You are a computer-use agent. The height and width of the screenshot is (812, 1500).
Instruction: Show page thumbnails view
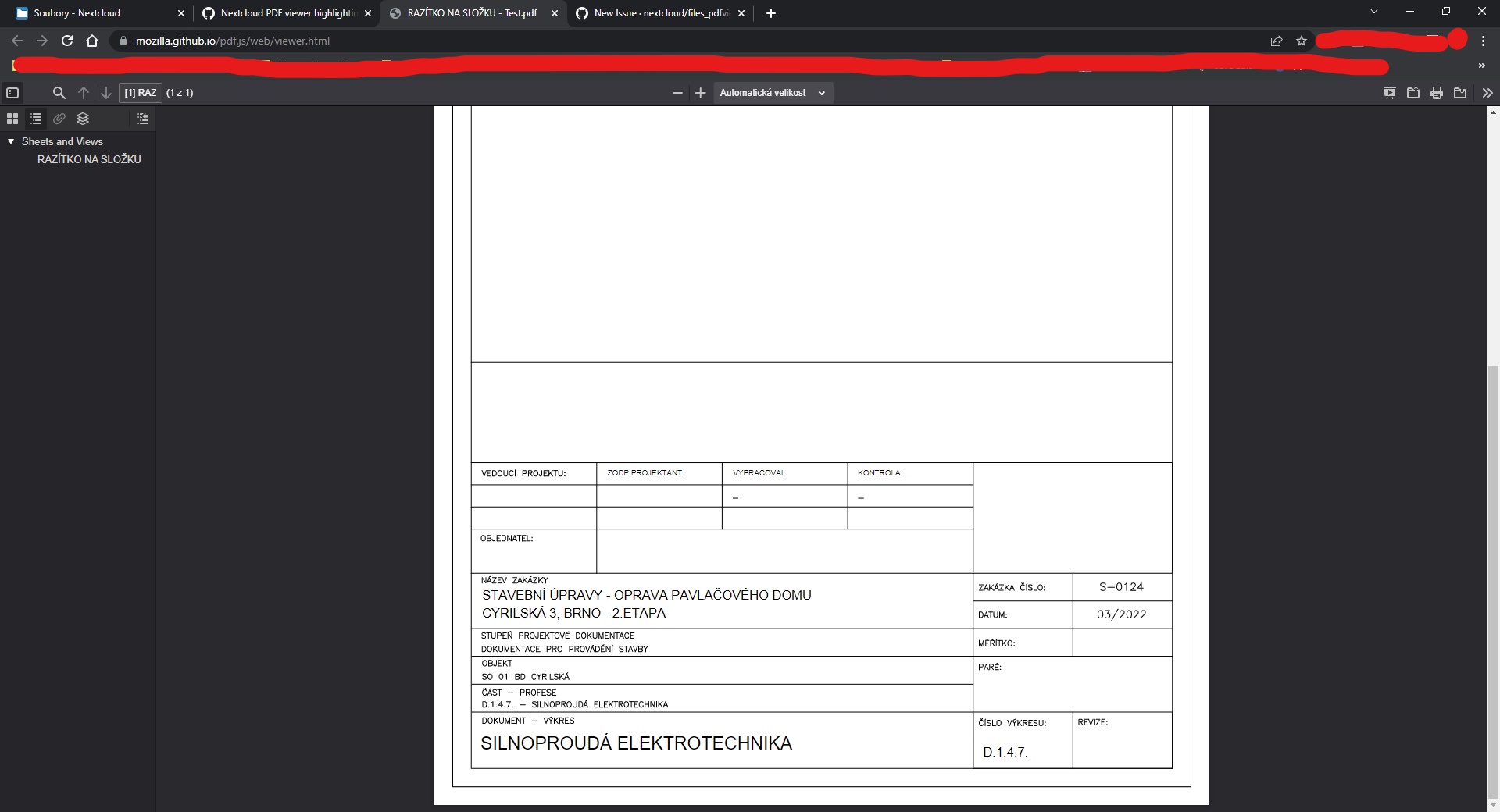[12, 119]
